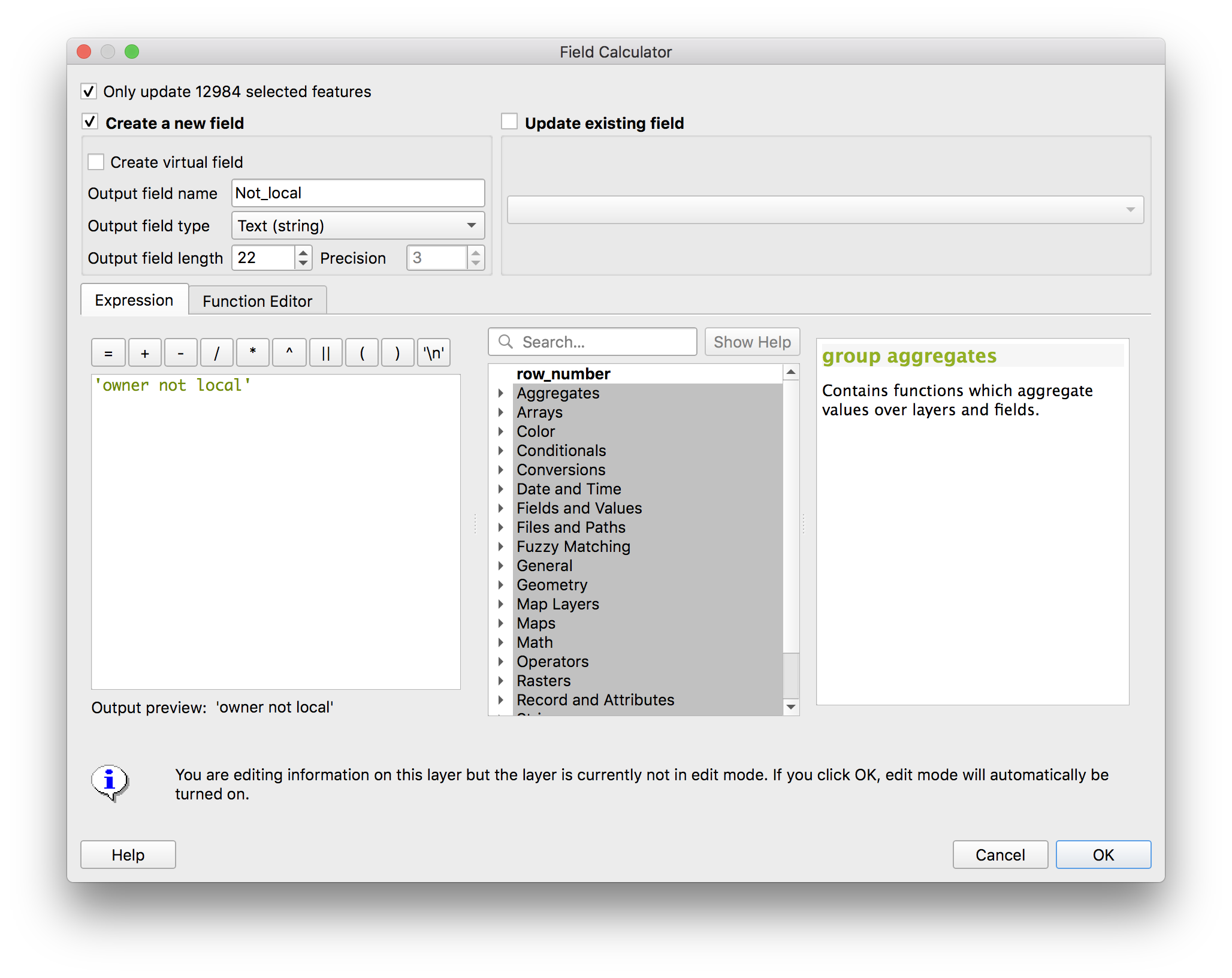The height and width of the screenshot is (978, 1232).
Task: Insert the string concatenation || operator
Action: pos(325,353)
